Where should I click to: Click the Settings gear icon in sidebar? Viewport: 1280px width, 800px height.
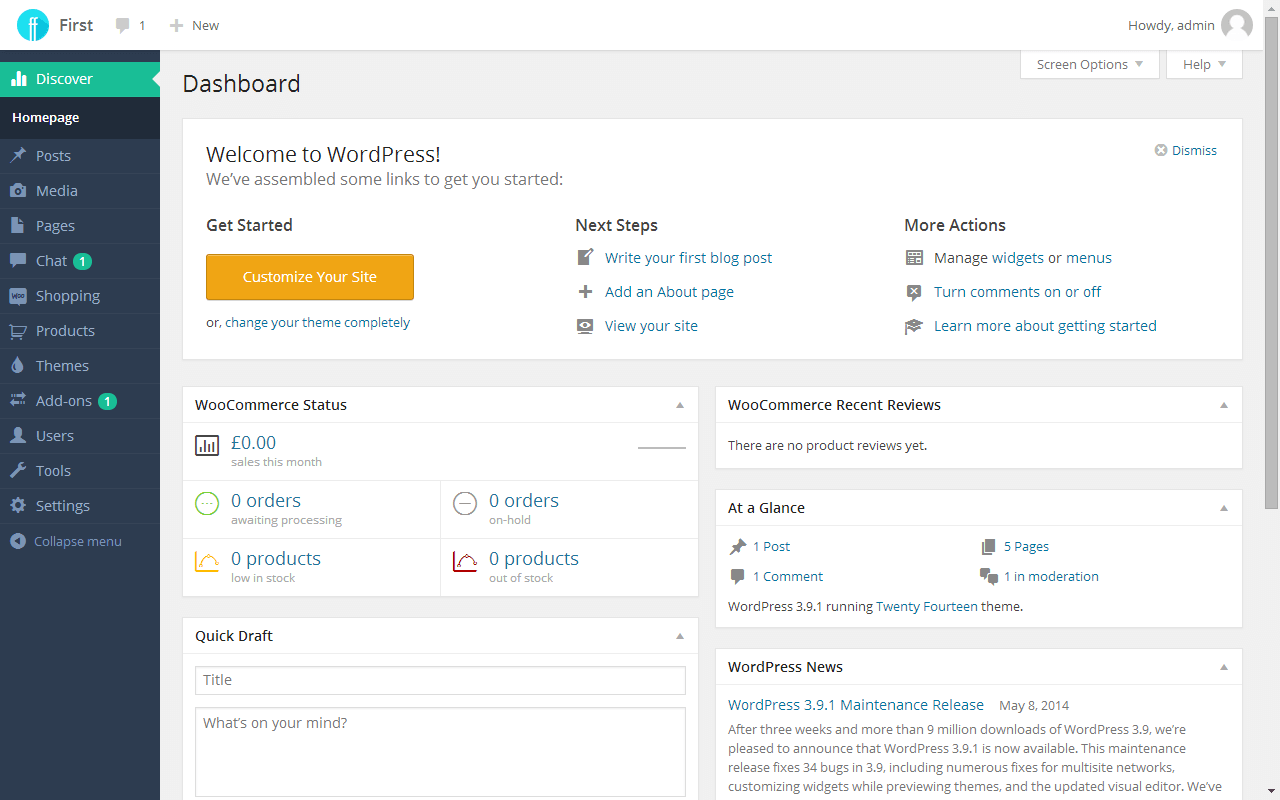18,506
